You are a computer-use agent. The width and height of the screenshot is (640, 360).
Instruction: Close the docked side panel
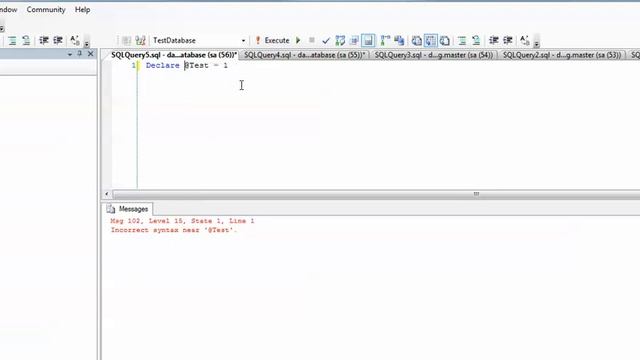tap(91, 53)
